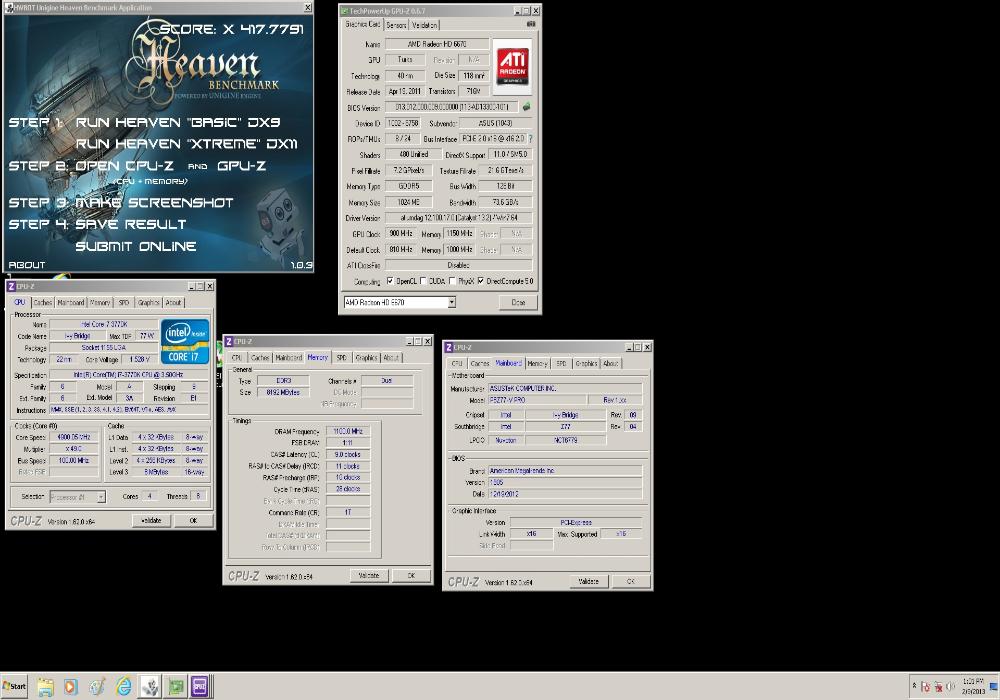
Task: Show hidden system tray icons
Action: pyautogui.click(x=914, y=686)
